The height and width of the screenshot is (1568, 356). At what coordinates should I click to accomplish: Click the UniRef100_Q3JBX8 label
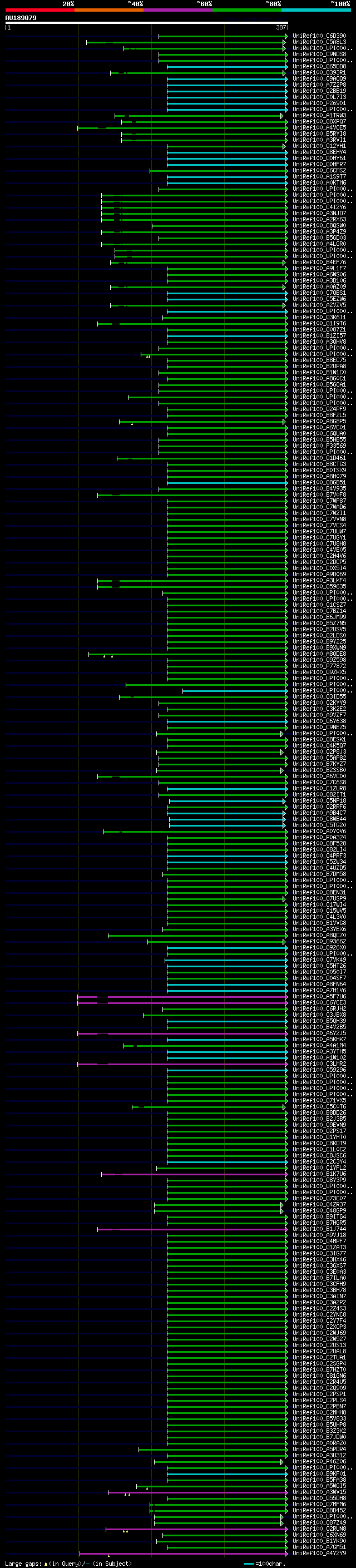click(319, 1015)
